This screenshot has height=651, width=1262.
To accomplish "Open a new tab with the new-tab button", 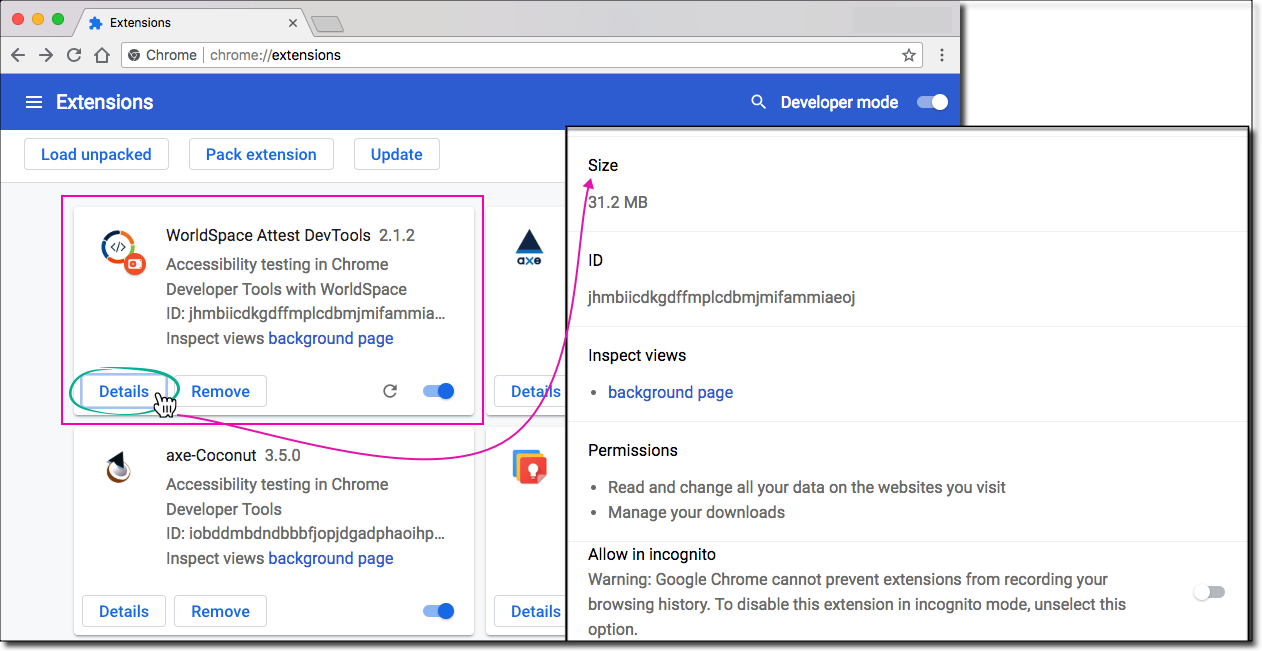I will 327,24.
